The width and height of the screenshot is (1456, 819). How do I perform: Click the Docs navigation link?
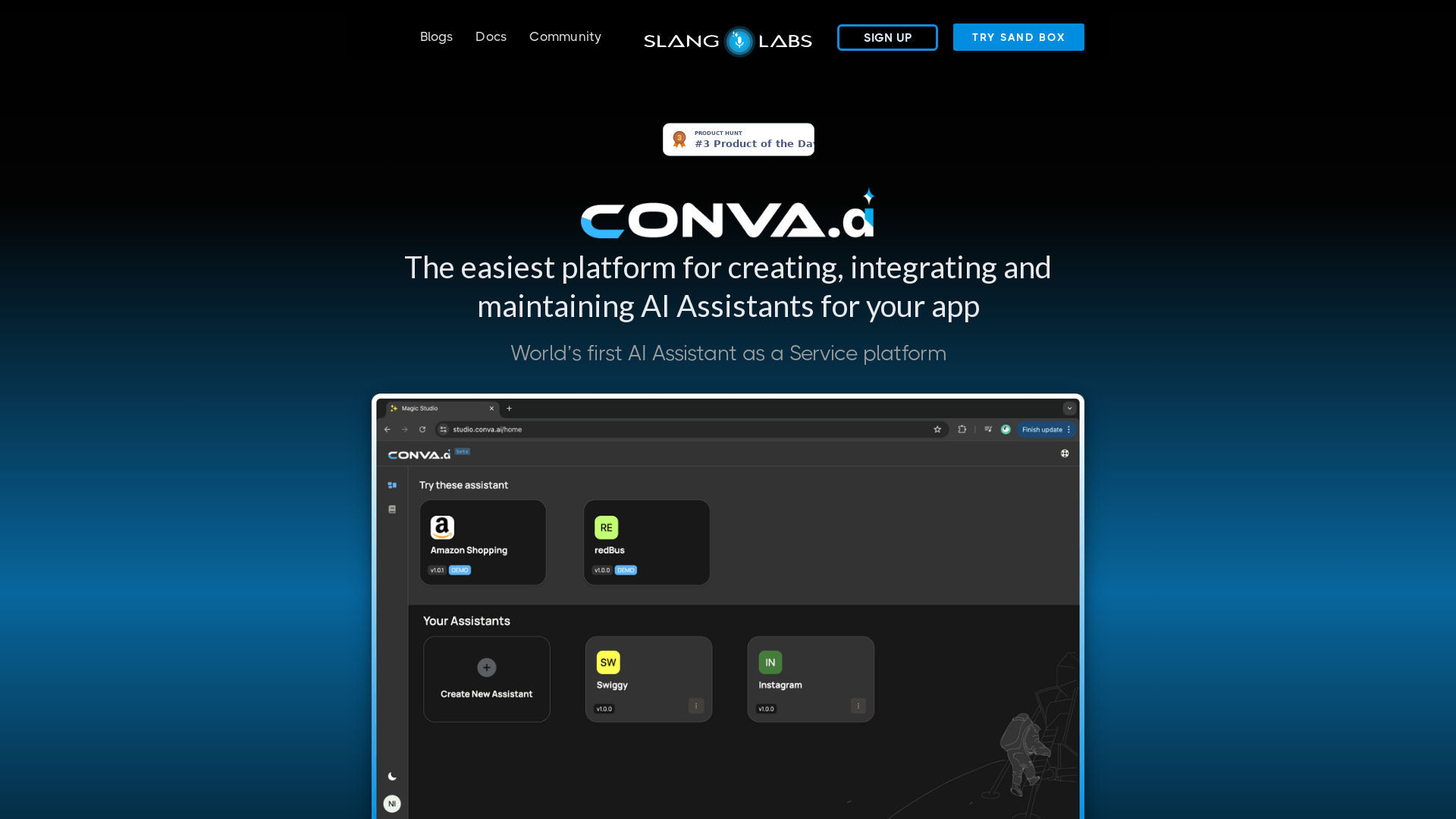click(x=491, y=37)
